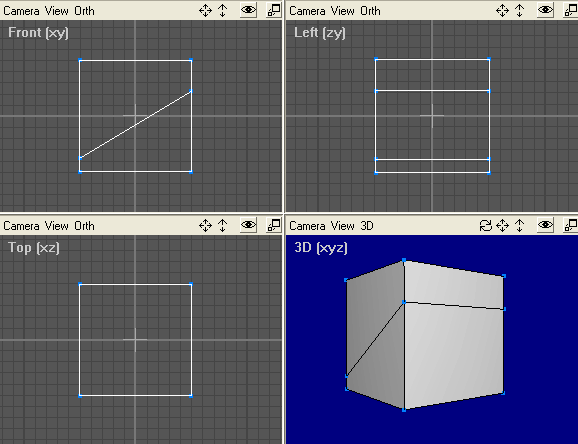Click the zoom arrows icon in Left viewport

coord(520,11)
